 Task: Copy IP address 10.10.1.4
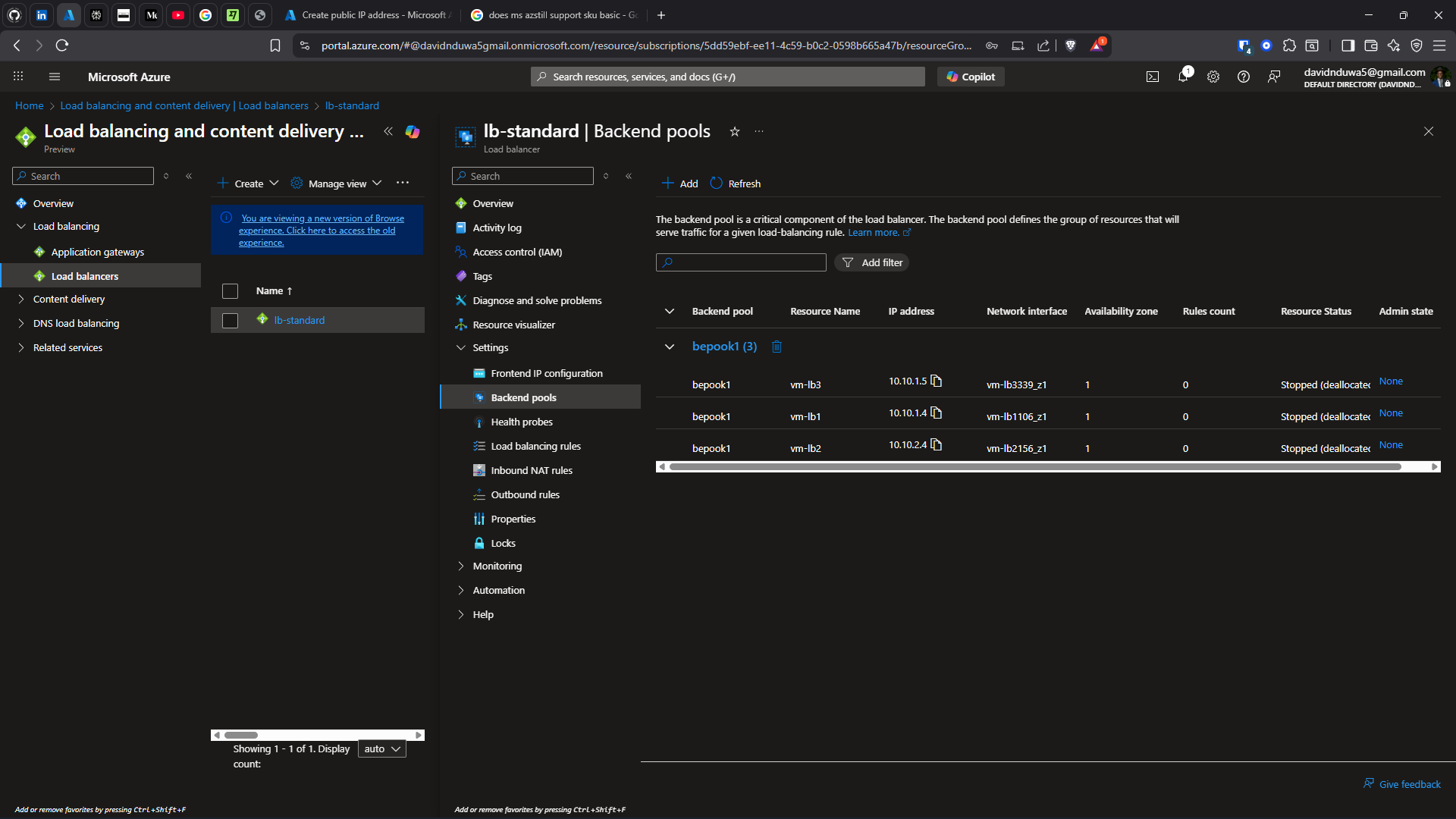pyautogui.click(x=937, y=413)
